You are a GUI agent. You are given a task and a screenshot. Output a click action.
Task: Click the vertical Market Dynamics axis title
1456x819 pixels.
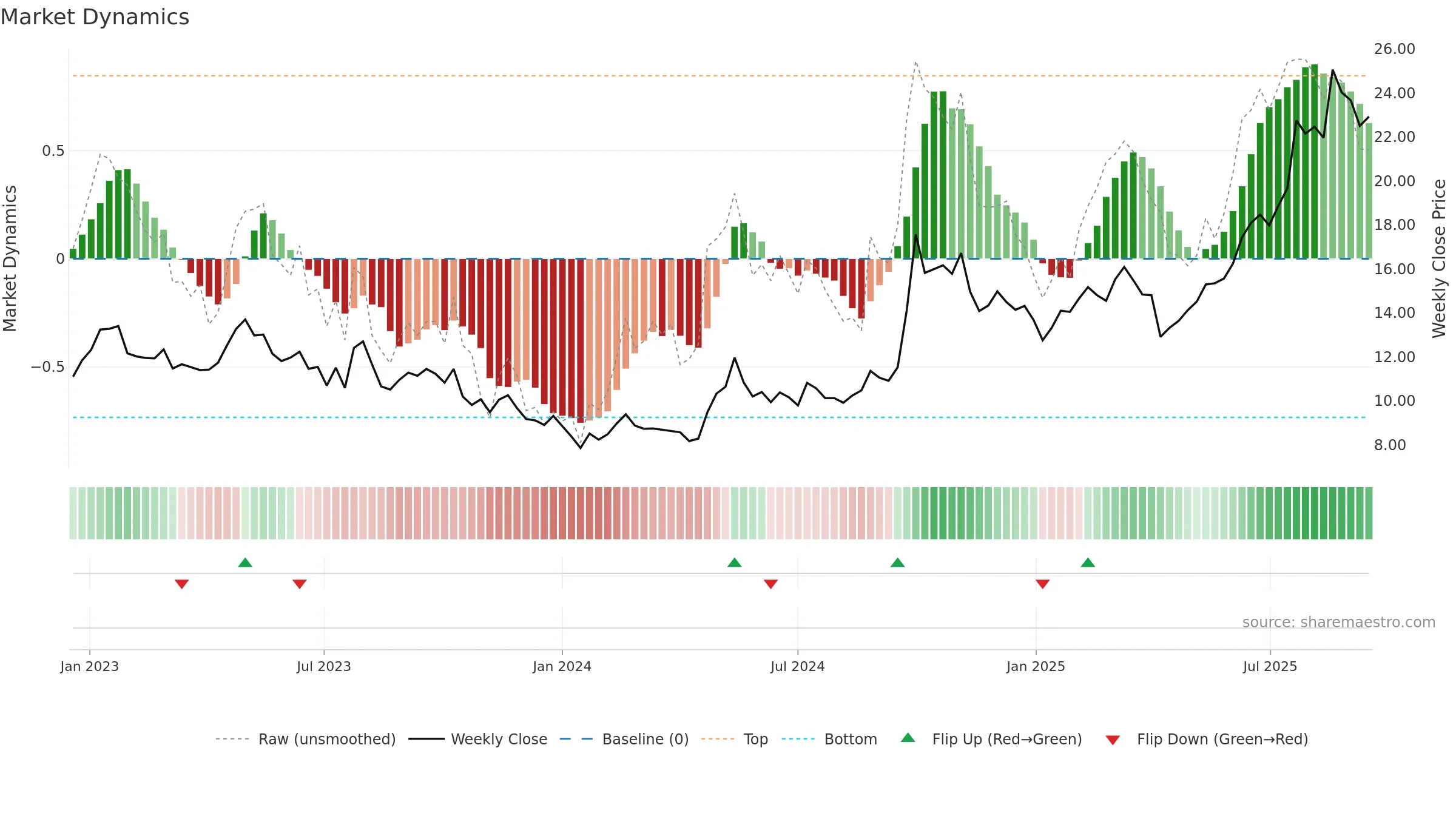point(10,258)
